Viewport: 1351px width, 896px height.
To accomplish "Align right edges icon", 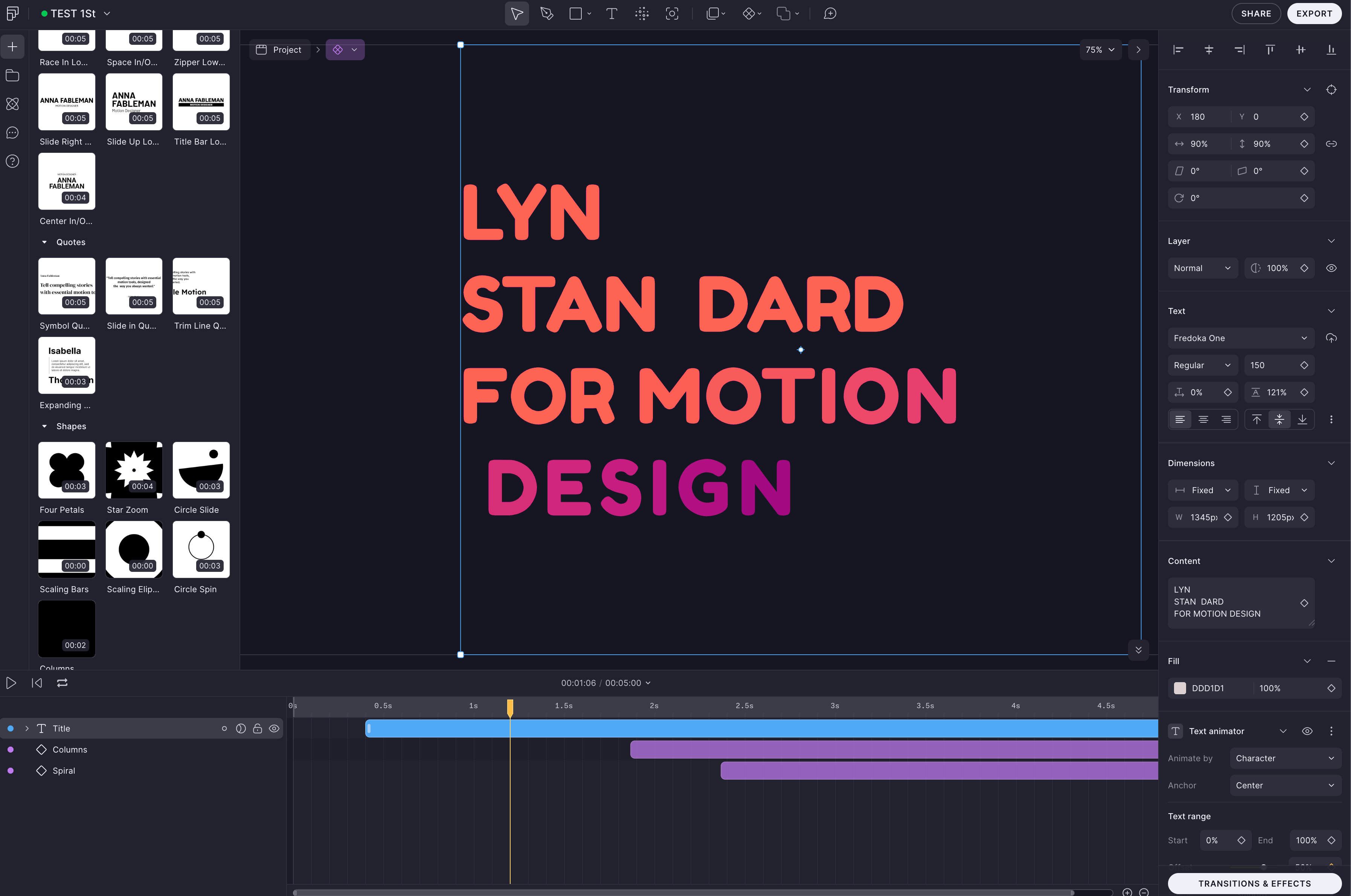I will tap(1240, 50).
